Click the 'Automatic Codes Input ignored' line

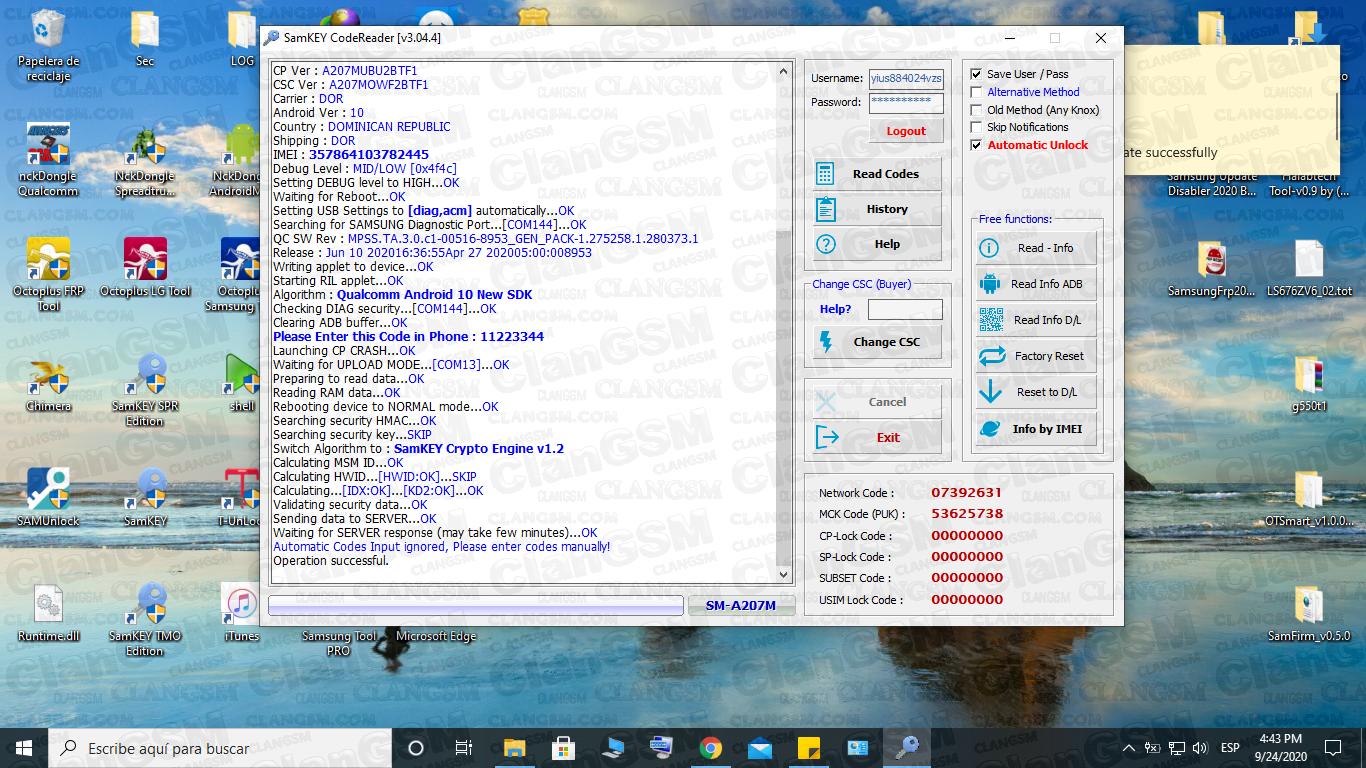441,547
